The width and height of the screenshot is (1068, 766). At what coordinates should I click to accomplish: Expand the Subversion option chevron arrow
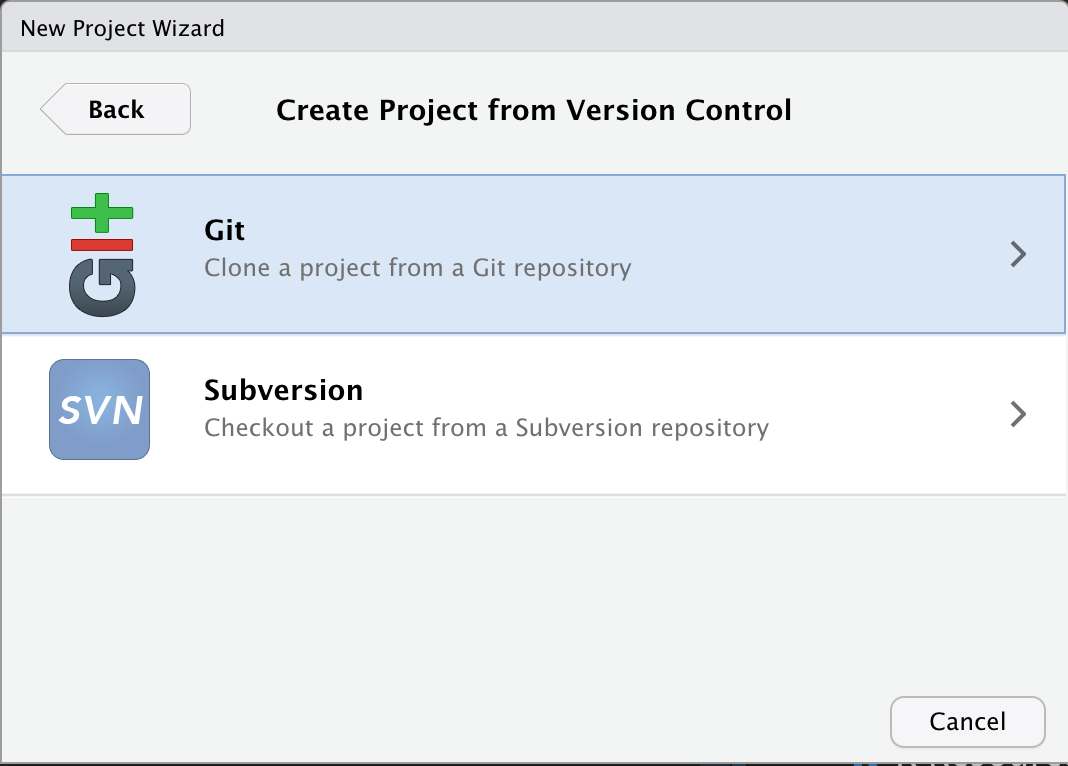coord(1018,414)
